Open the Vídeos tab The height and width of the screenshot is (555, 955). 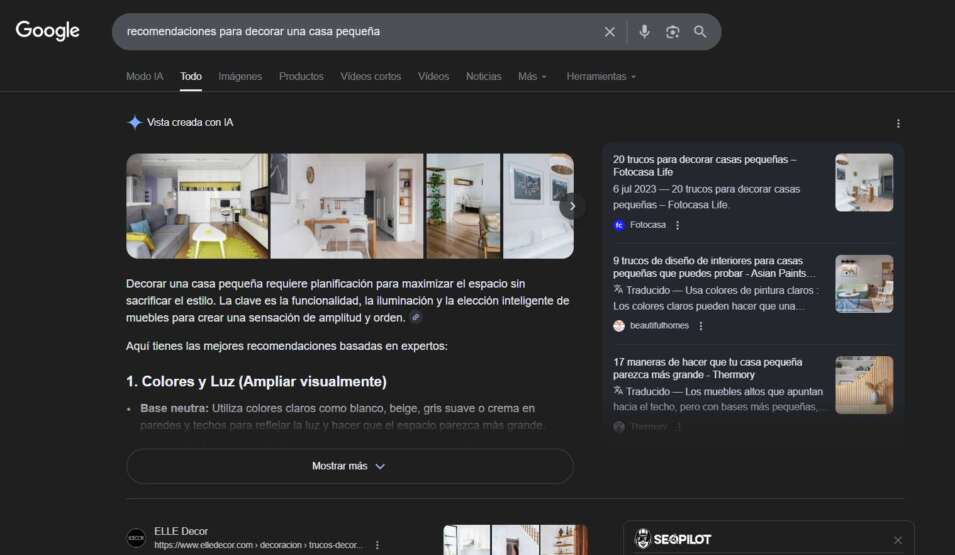coord(433,76)
